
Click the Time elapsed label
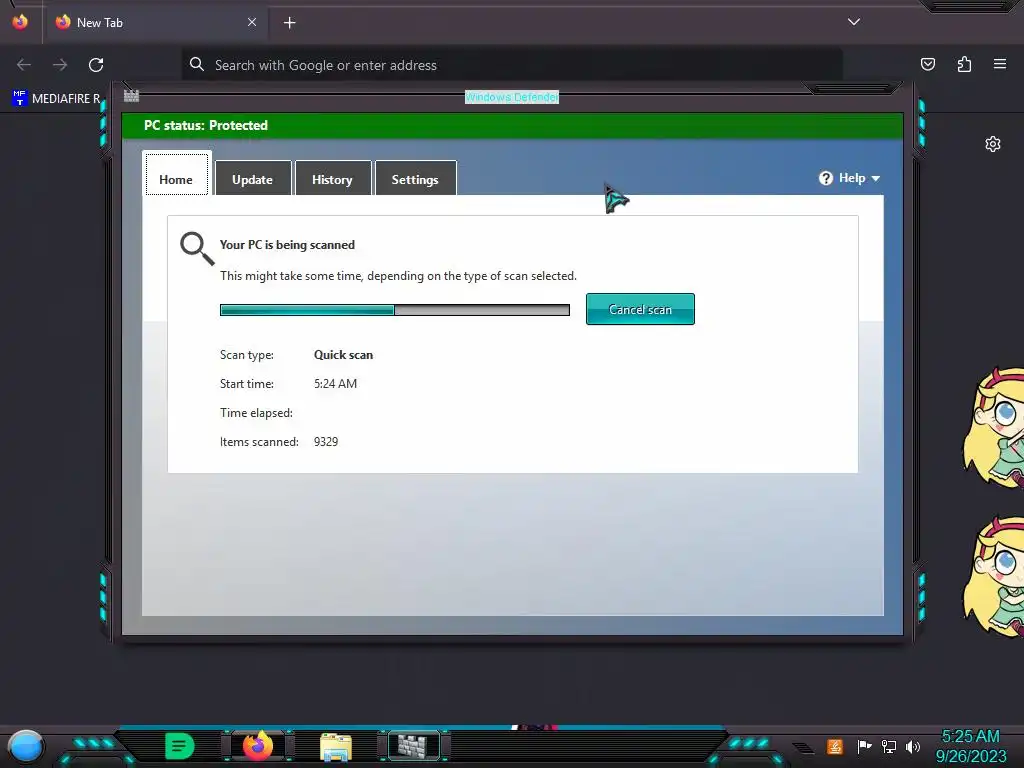(x=256, y=413)
